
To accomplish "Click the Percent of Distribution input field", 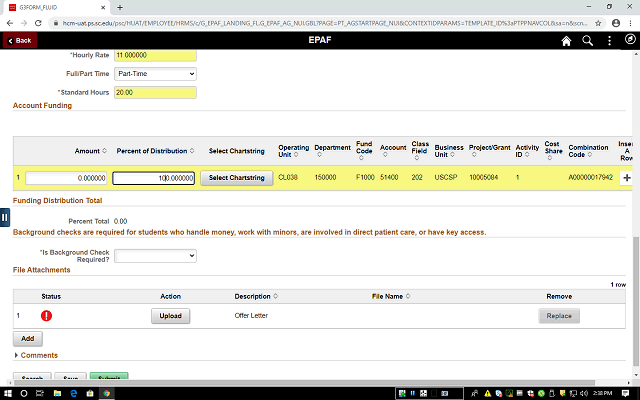I will [x=153, y=178].
